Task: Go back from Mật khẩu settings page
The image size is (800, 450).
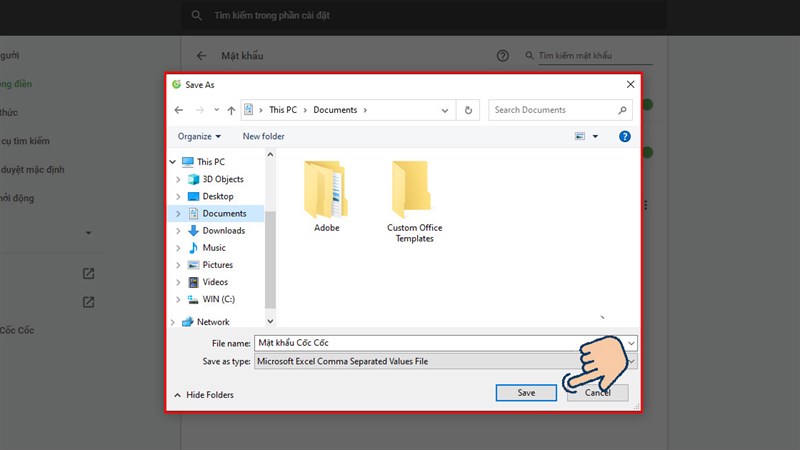Action: point(202,56)
